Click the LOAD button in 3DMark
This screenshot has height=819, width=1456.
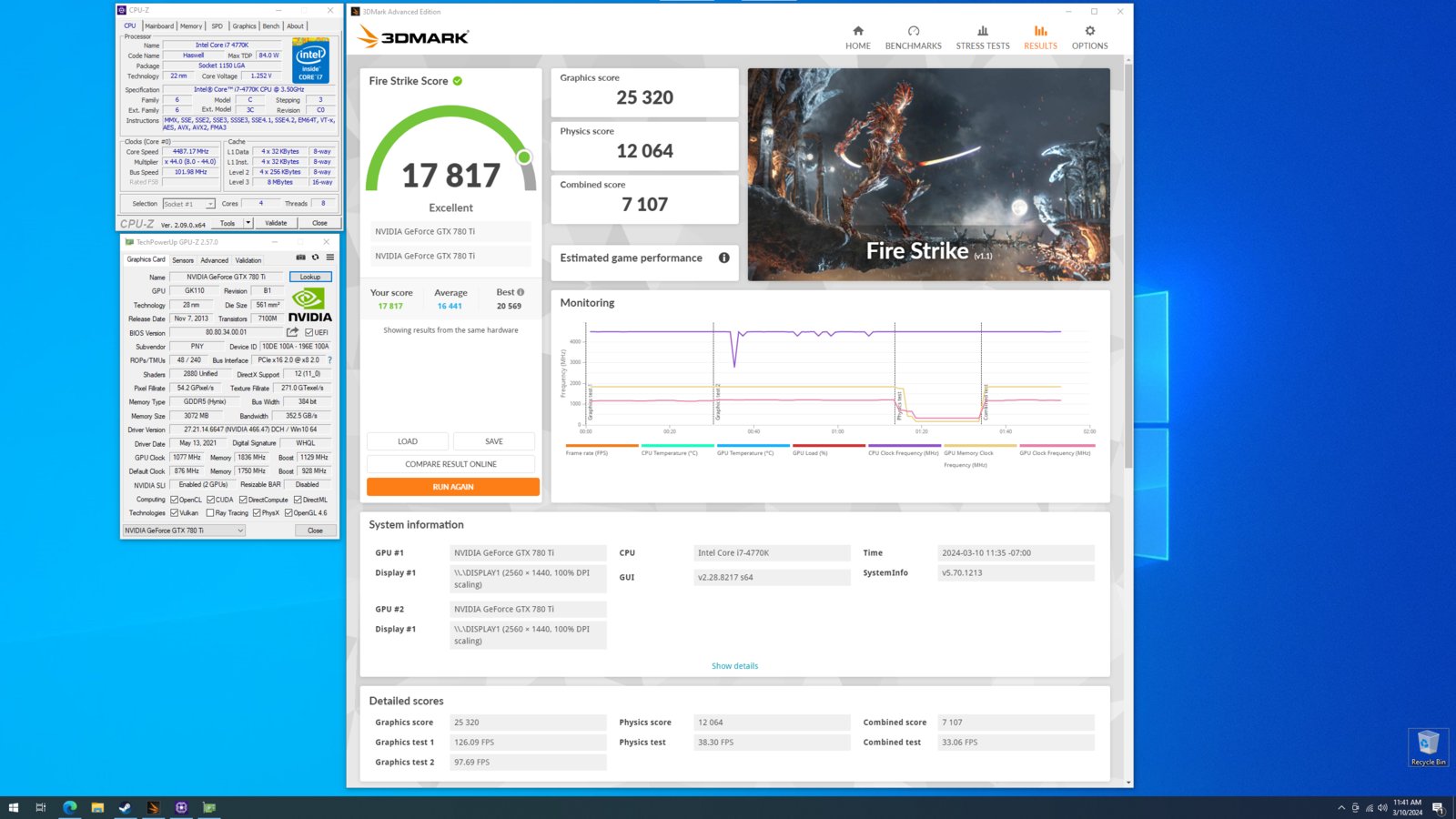click(408, 441)
